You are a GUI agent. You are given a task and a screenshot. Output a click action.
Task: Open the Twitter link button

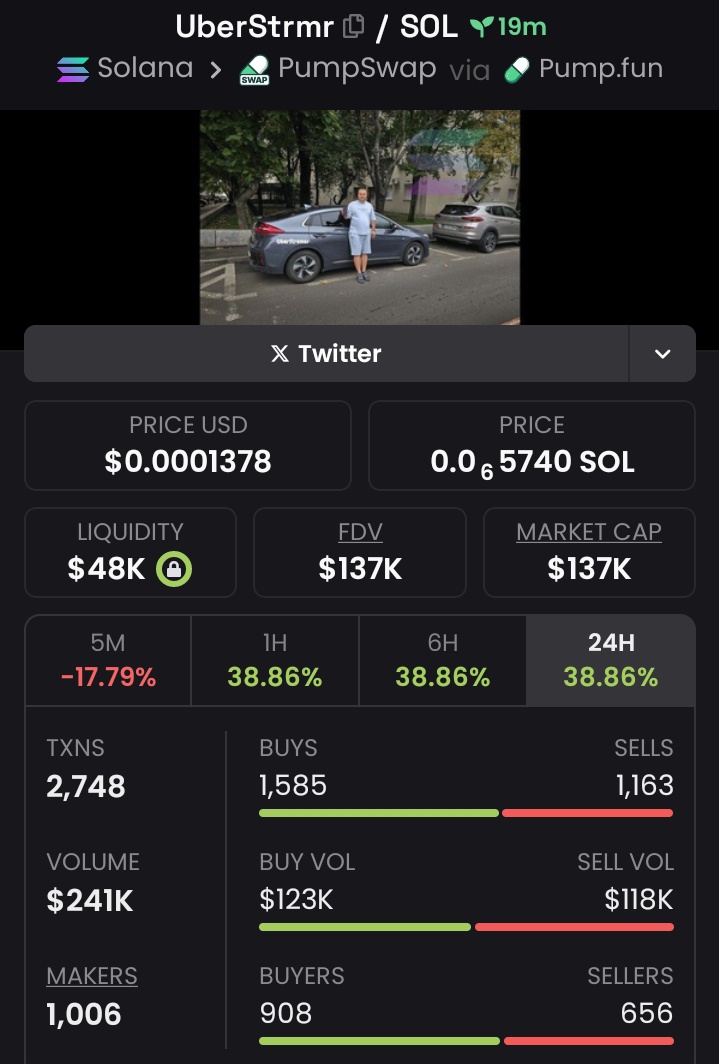pyautogui.click(x=326, y=354)
